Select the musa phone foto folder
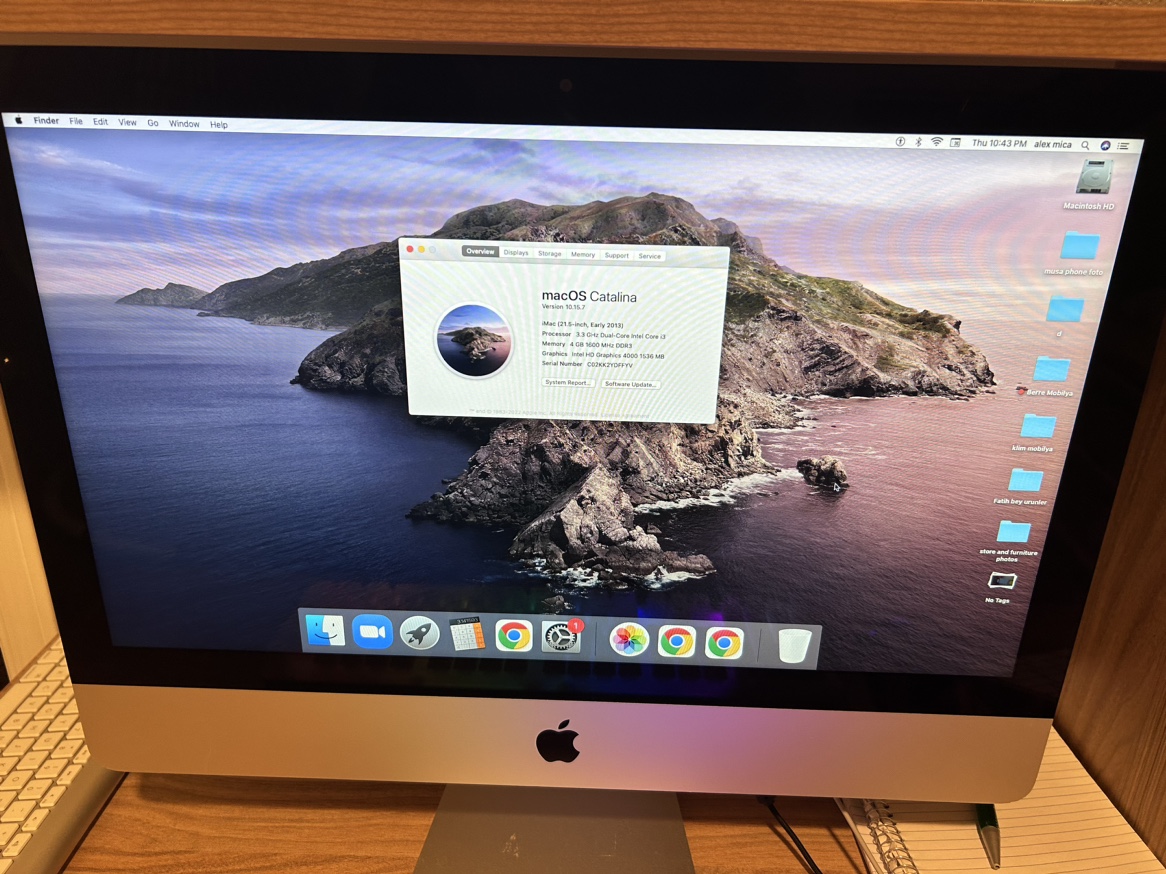This screenshot has width=1166, height=874. coord(1078,252)
